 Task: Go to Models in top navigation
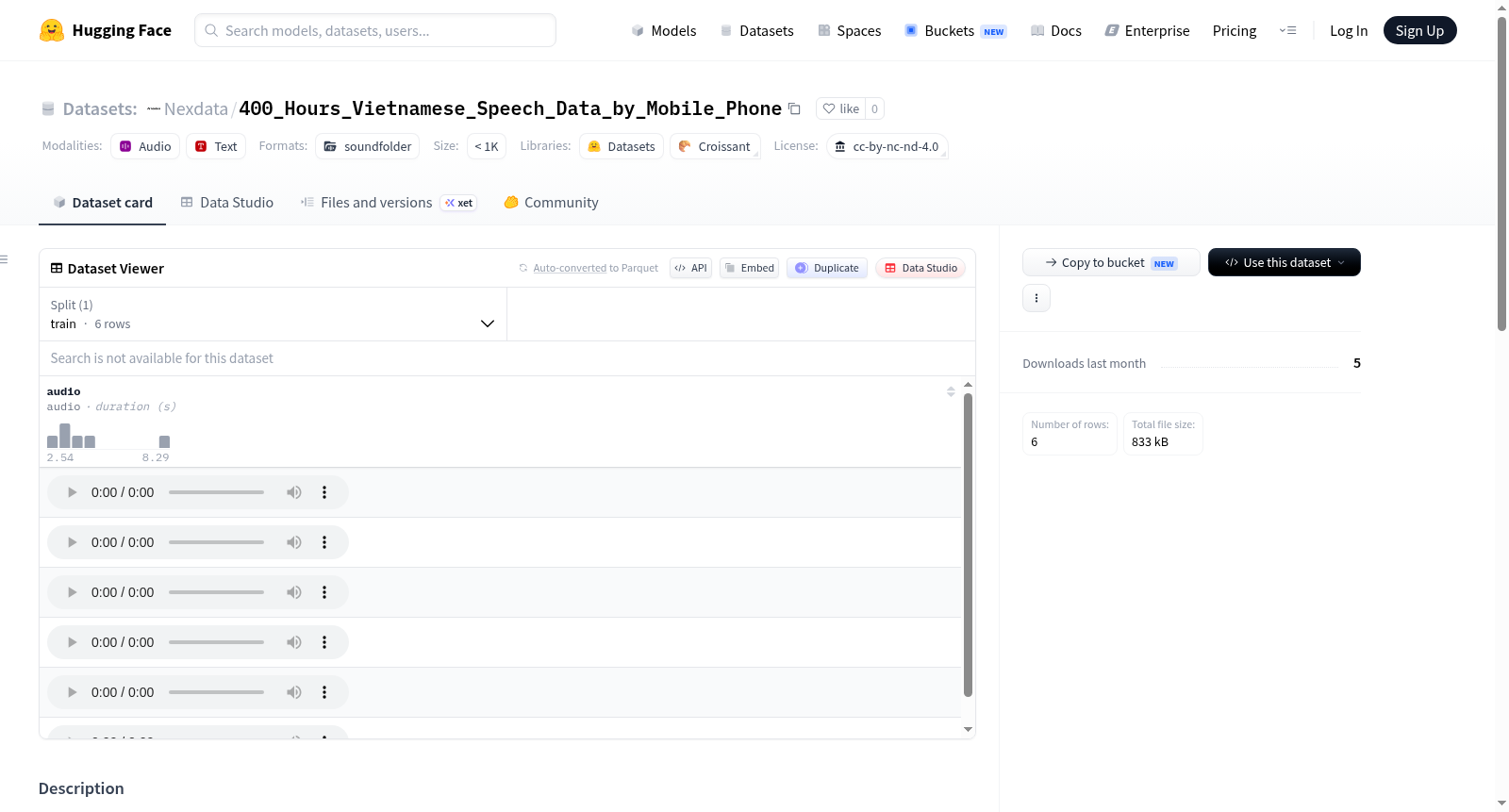click(x=664, y=30)
